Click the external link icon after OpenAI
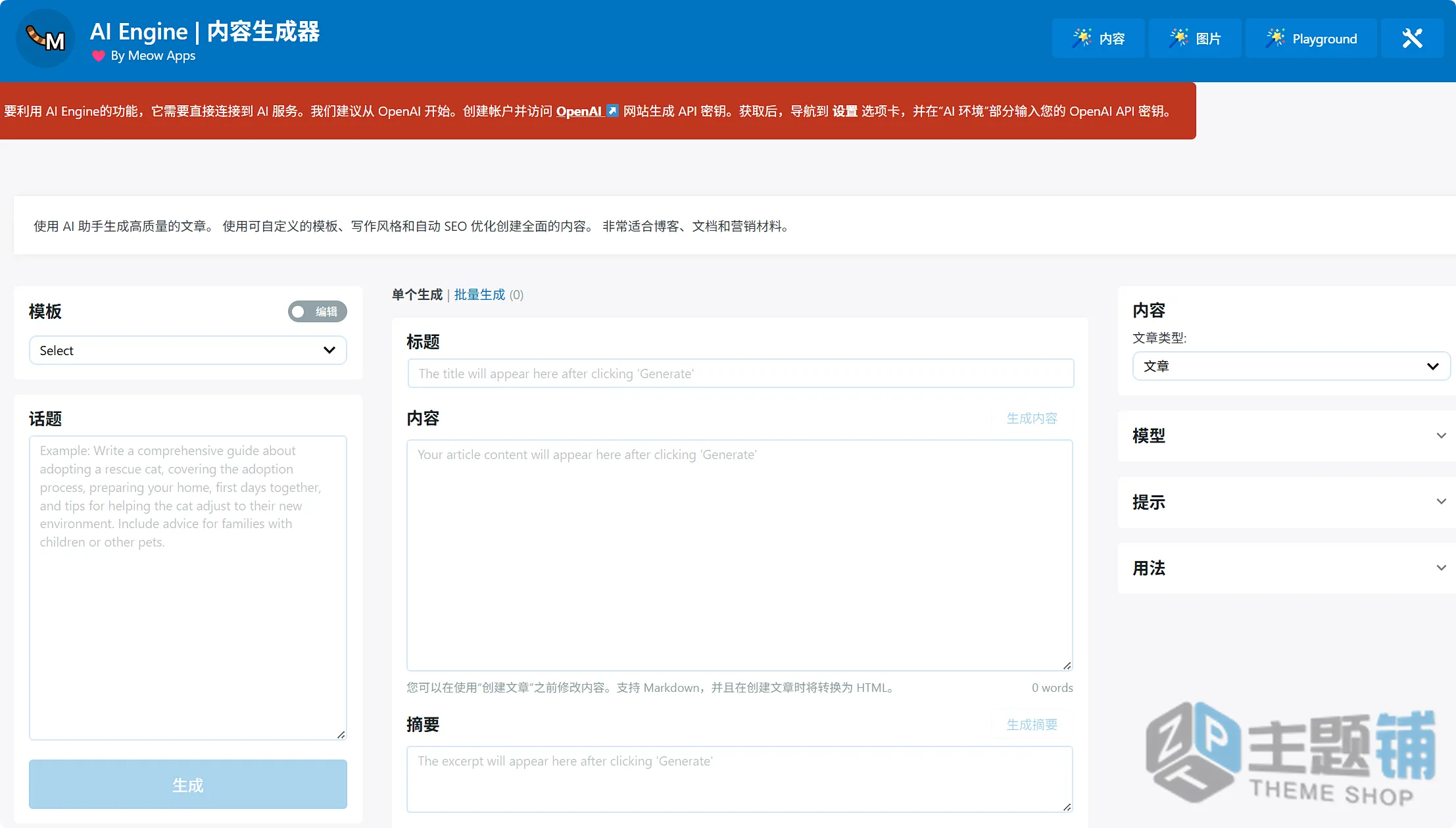This screenshot has height=828, width=1456. tap(612, 111)
